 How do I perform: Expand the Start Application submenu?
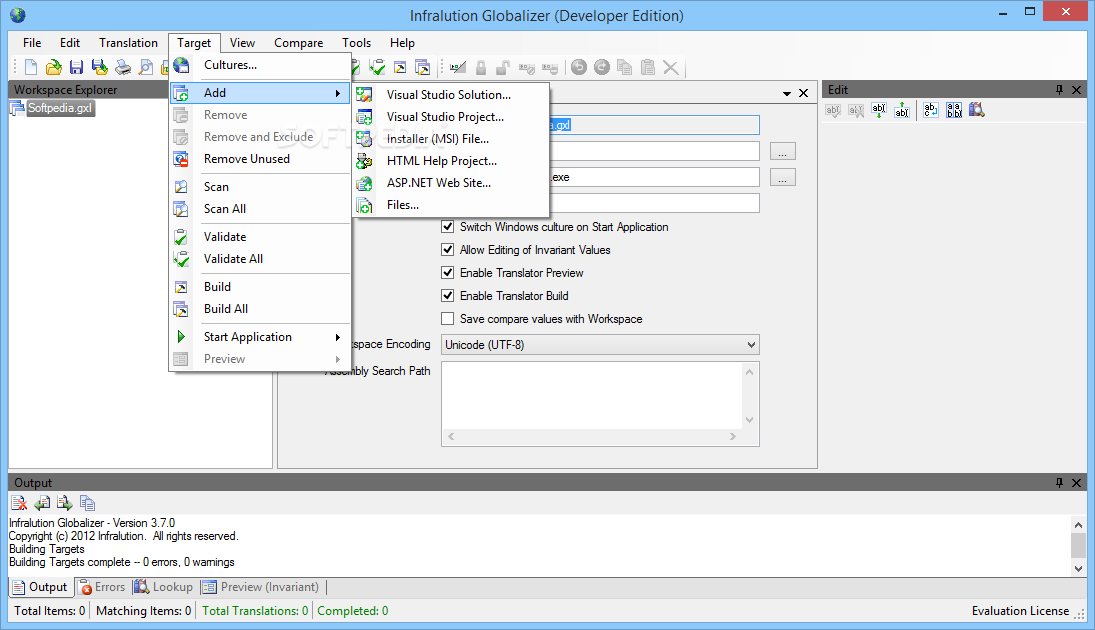pyautogui.click(x=260, y=337)
